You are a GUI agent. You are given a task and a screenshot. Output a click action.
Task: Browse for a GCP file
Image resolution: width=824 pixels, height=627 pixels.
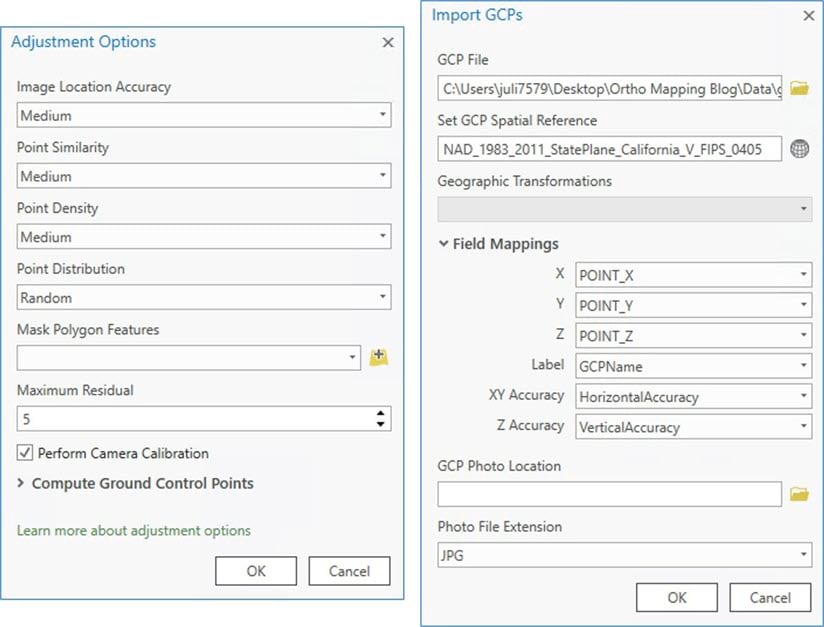pyautogui.click(x=799, y=88)
